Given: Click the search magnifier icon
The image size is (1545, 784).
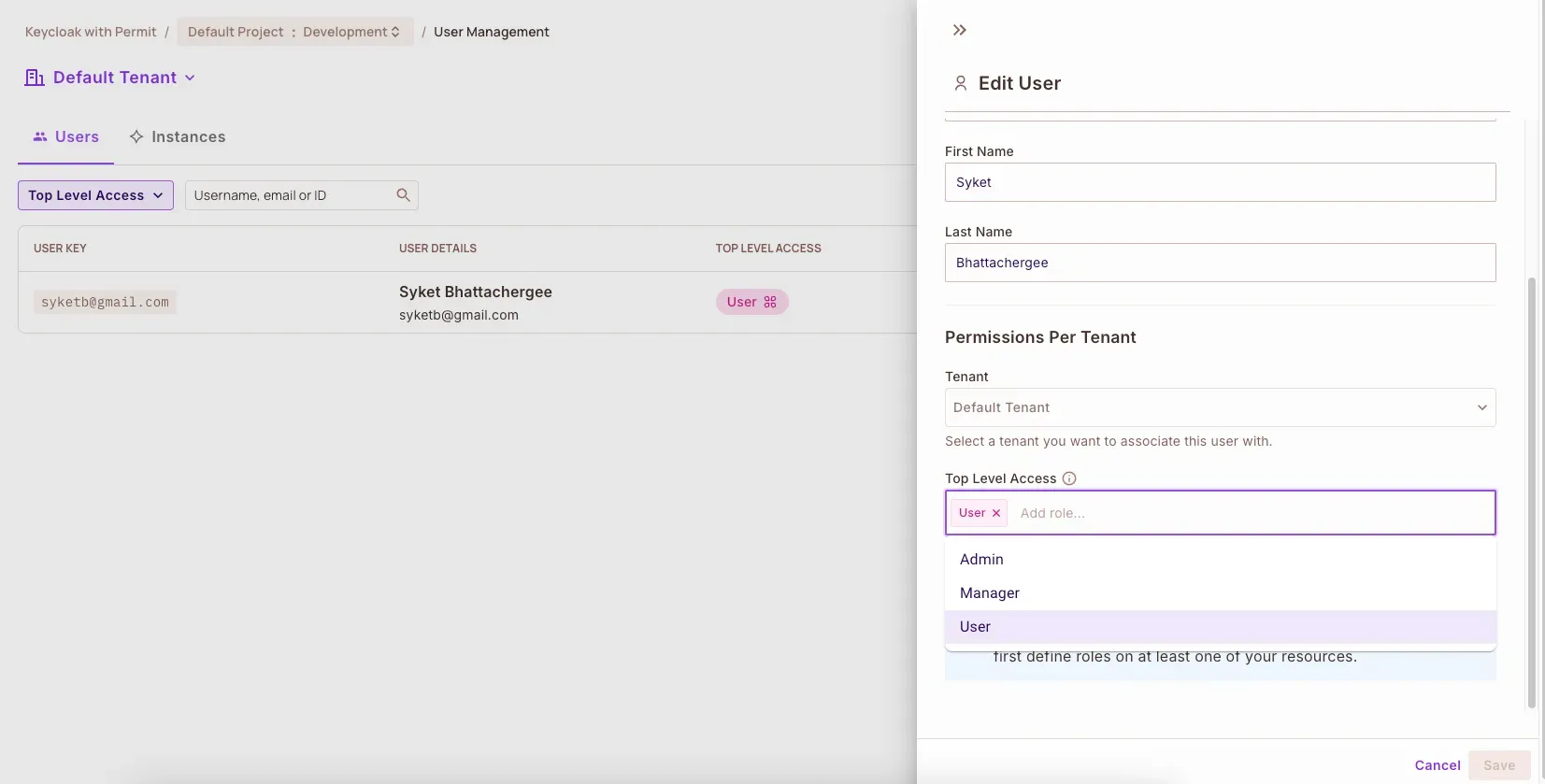Looking at the screenshot, I should click(x=403, y=195).
